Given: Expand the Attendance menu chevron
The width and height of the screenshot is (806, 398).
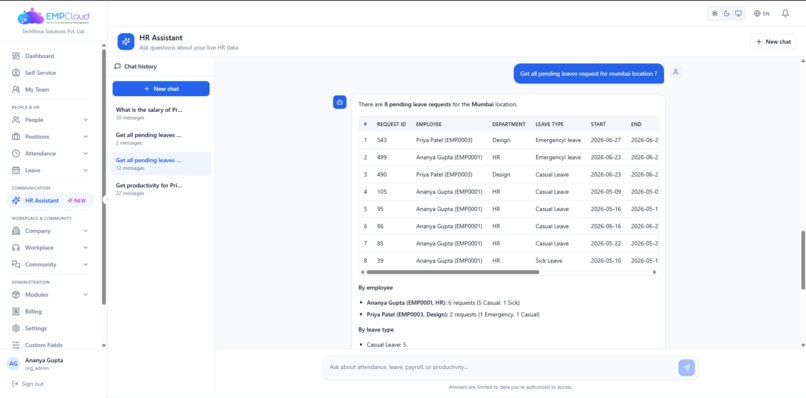Looking at the screenshot, I should [x=85, y=153].
